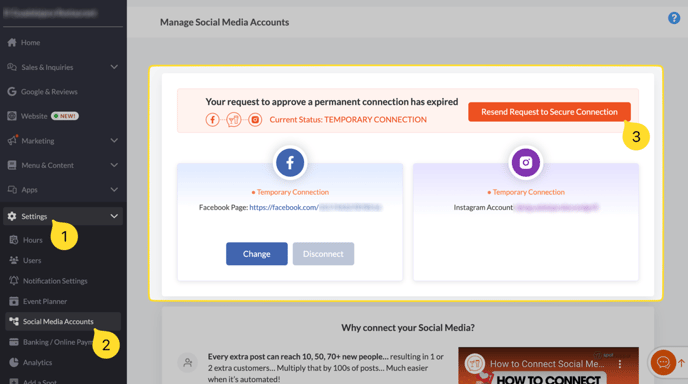Click the Disconnect button

click(323, 254)
